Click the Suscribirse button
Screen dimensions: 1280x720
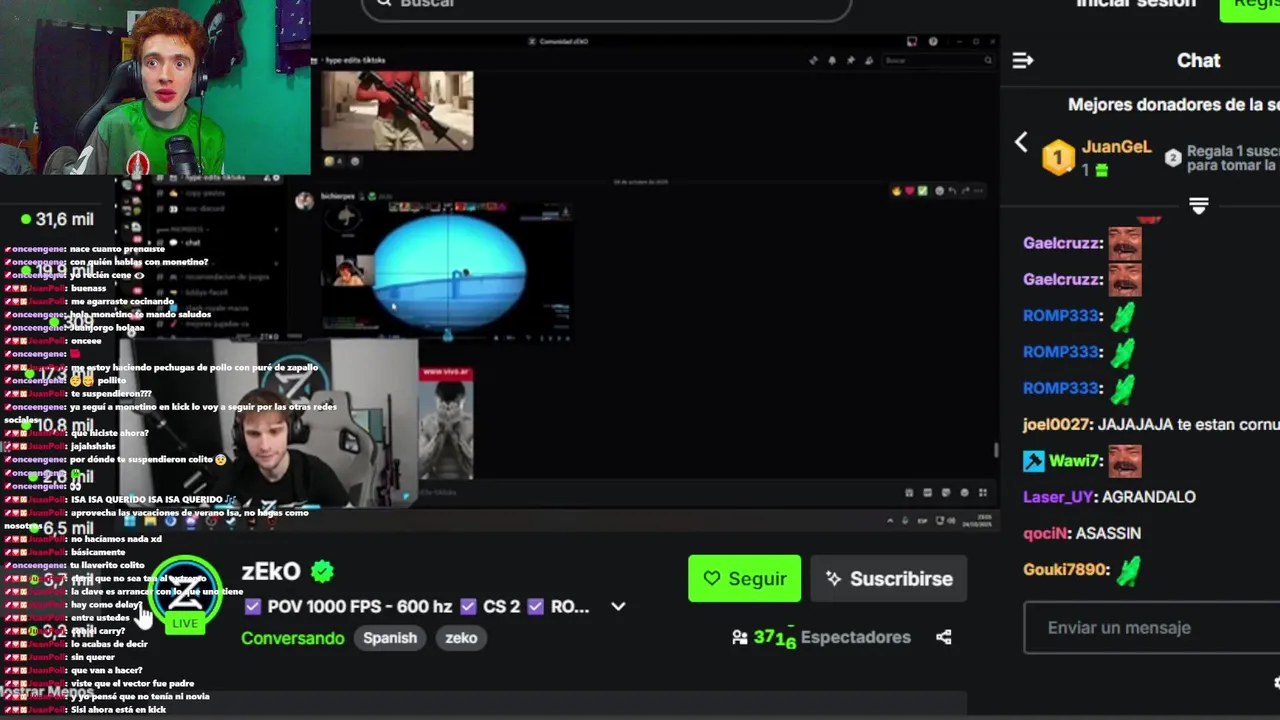[x=888, y=578]
